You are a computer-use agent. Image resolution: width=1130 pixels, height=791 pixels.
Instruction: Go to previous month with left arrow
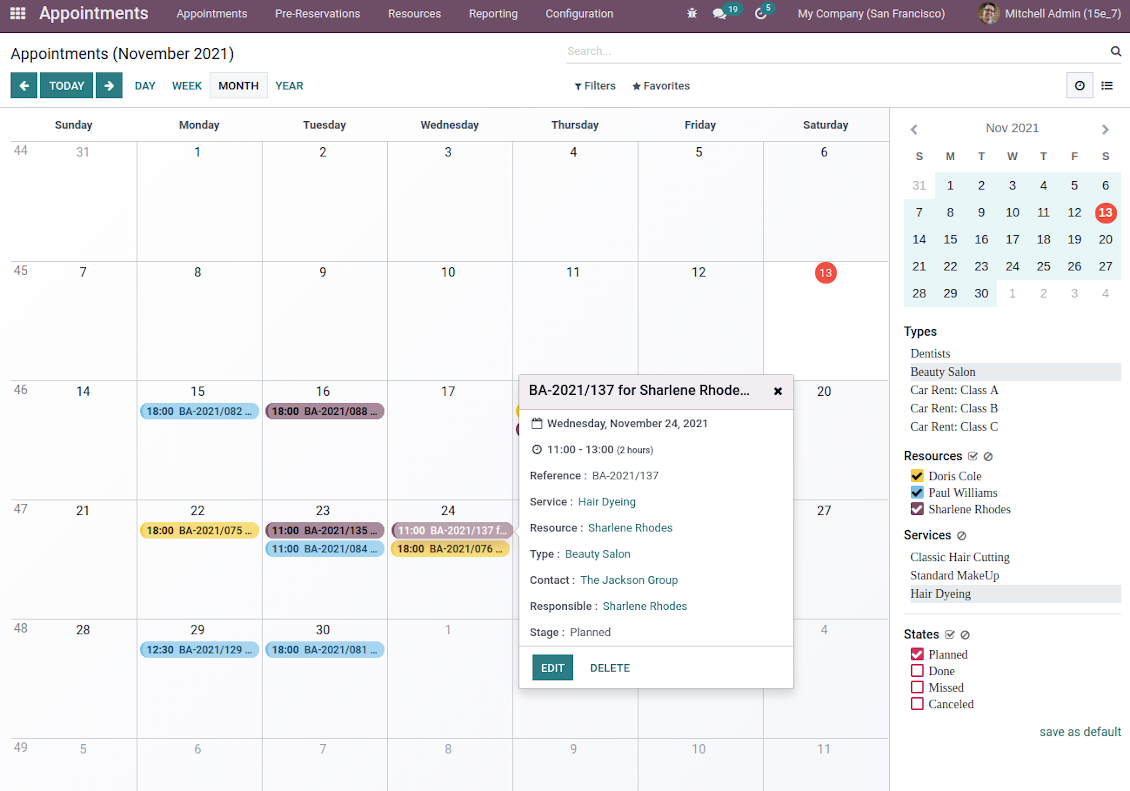[x=24, y=86]
